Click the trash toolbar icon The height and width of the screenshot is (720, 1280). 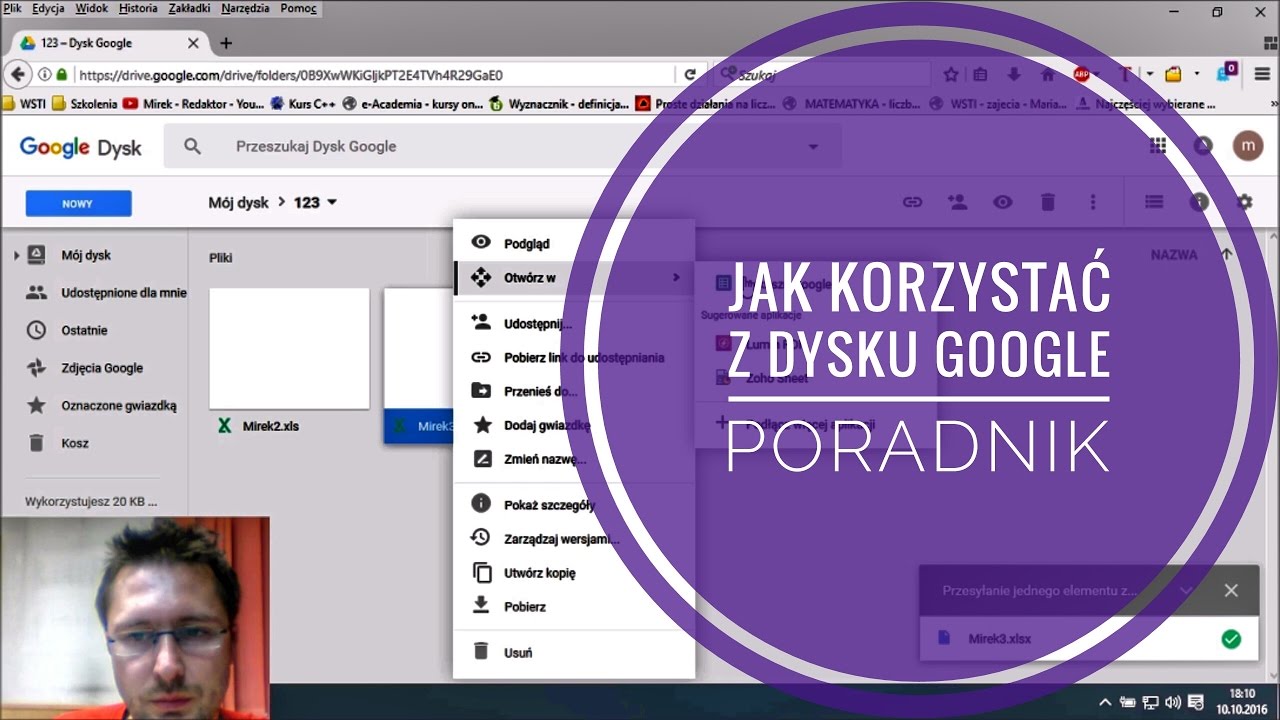[x=1048, y=202]
